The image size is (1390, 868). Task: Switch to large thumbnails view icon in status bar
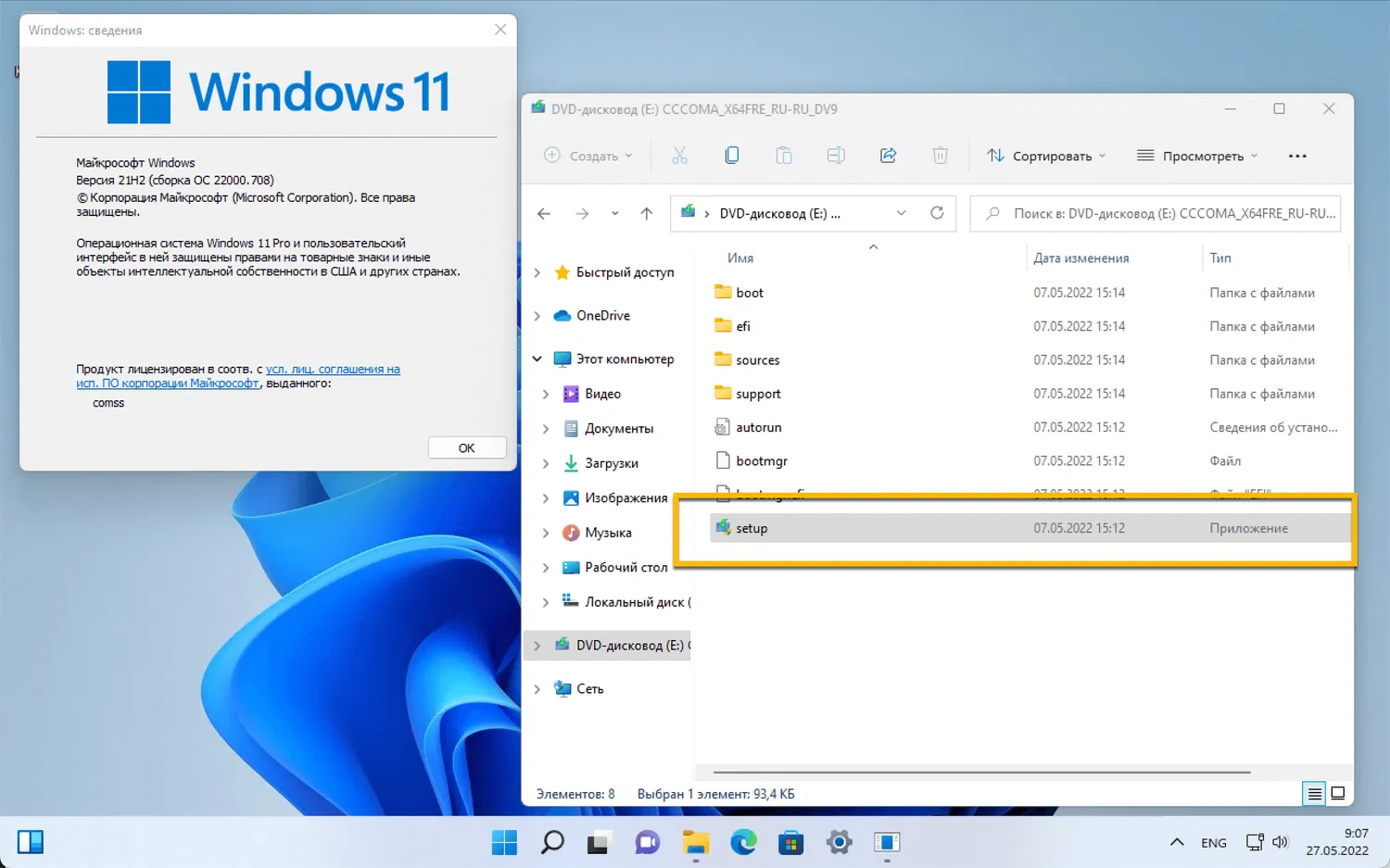[x=1338, y=794]
